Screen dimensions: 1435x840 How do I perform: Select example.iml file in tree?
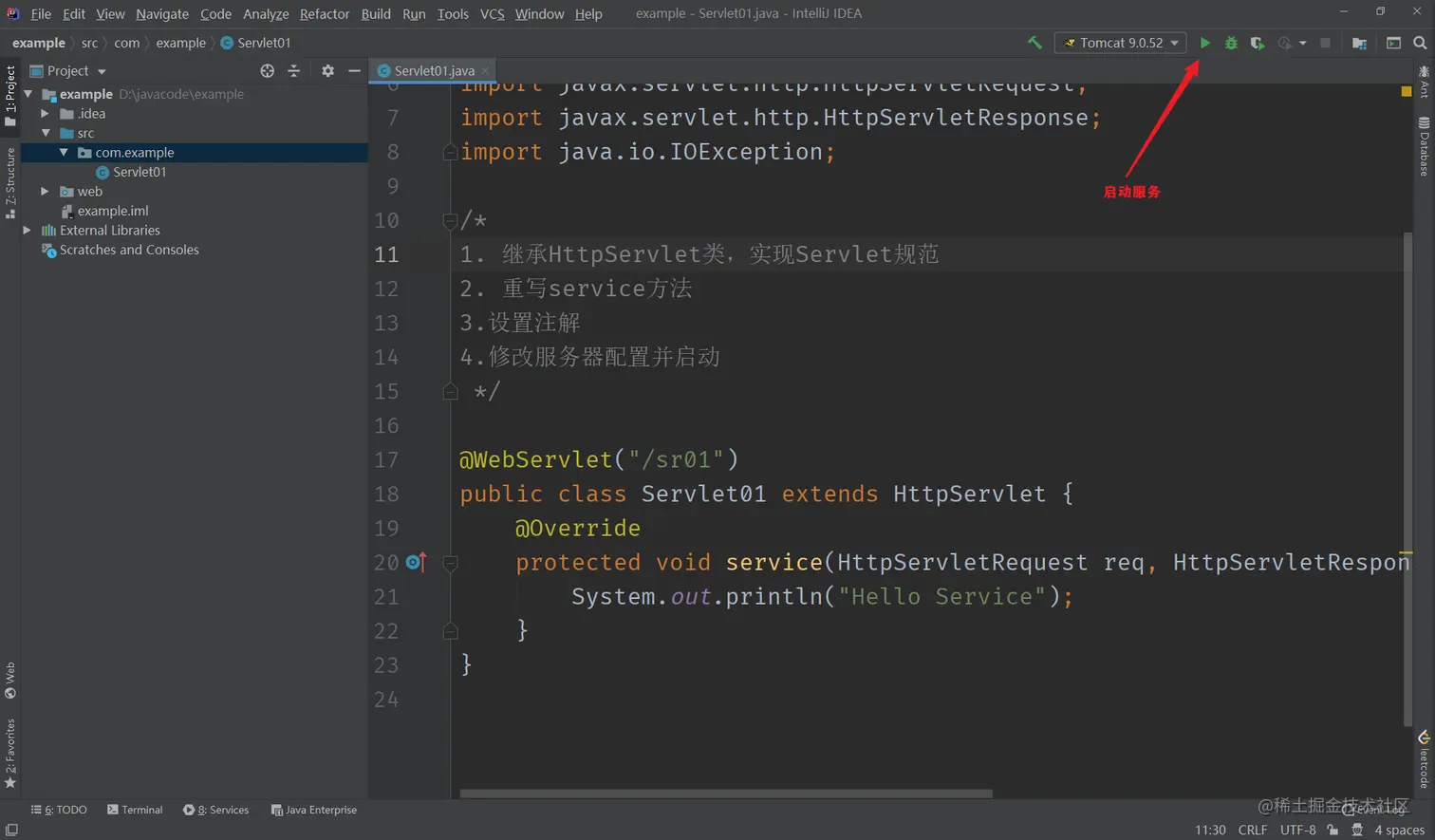pyautogui.click(x=112, y=211)
